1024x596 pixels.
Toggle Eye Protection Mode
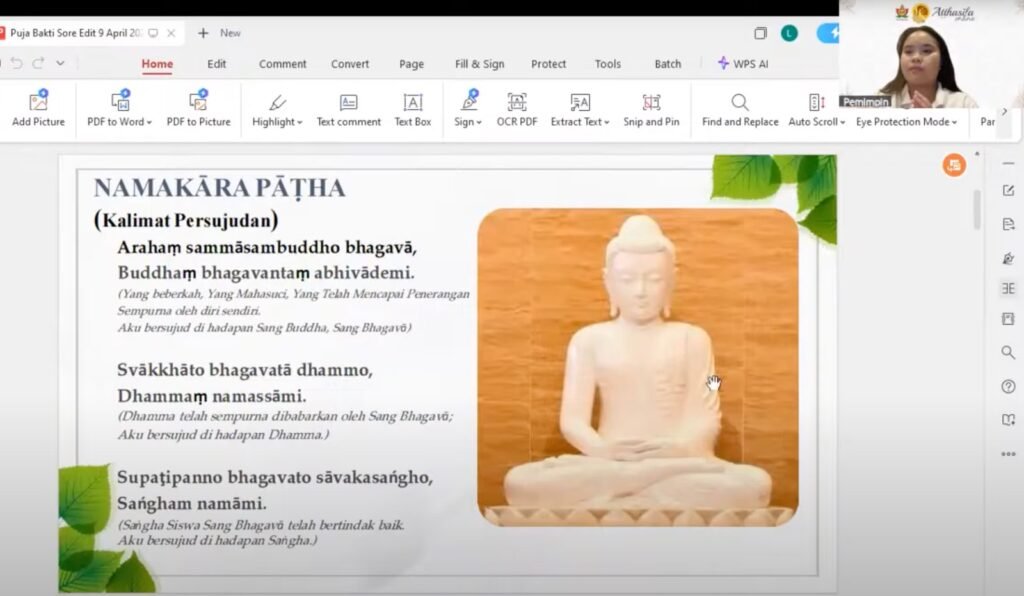[905, 122]
